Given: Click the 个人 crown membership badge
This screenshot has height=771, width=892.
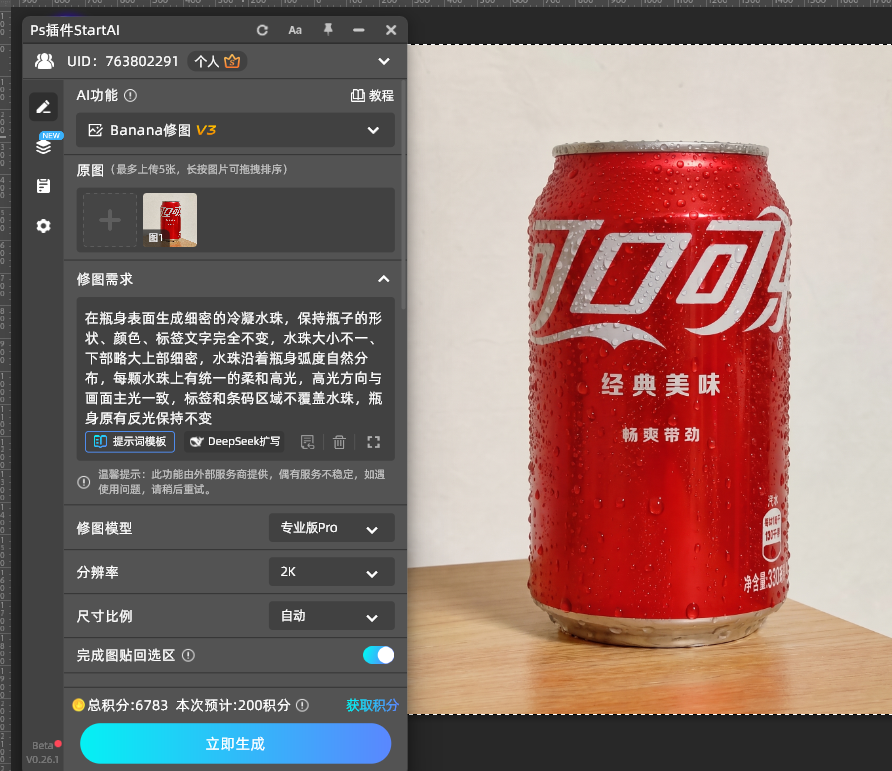Looking at the screenshot, I should (x=217, y=61).
